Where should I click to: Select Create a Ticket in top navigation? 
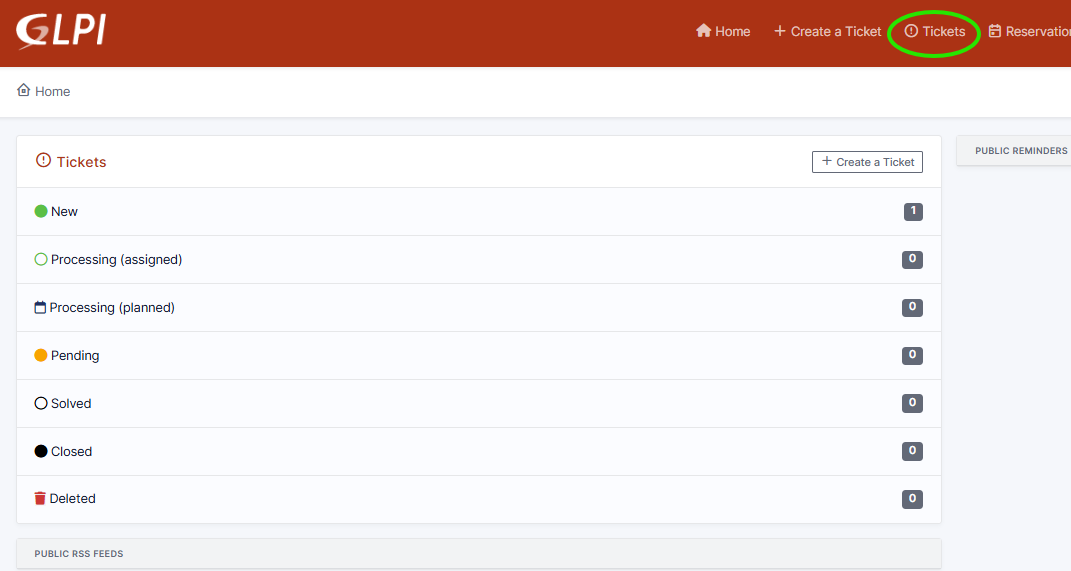(827, 31)
